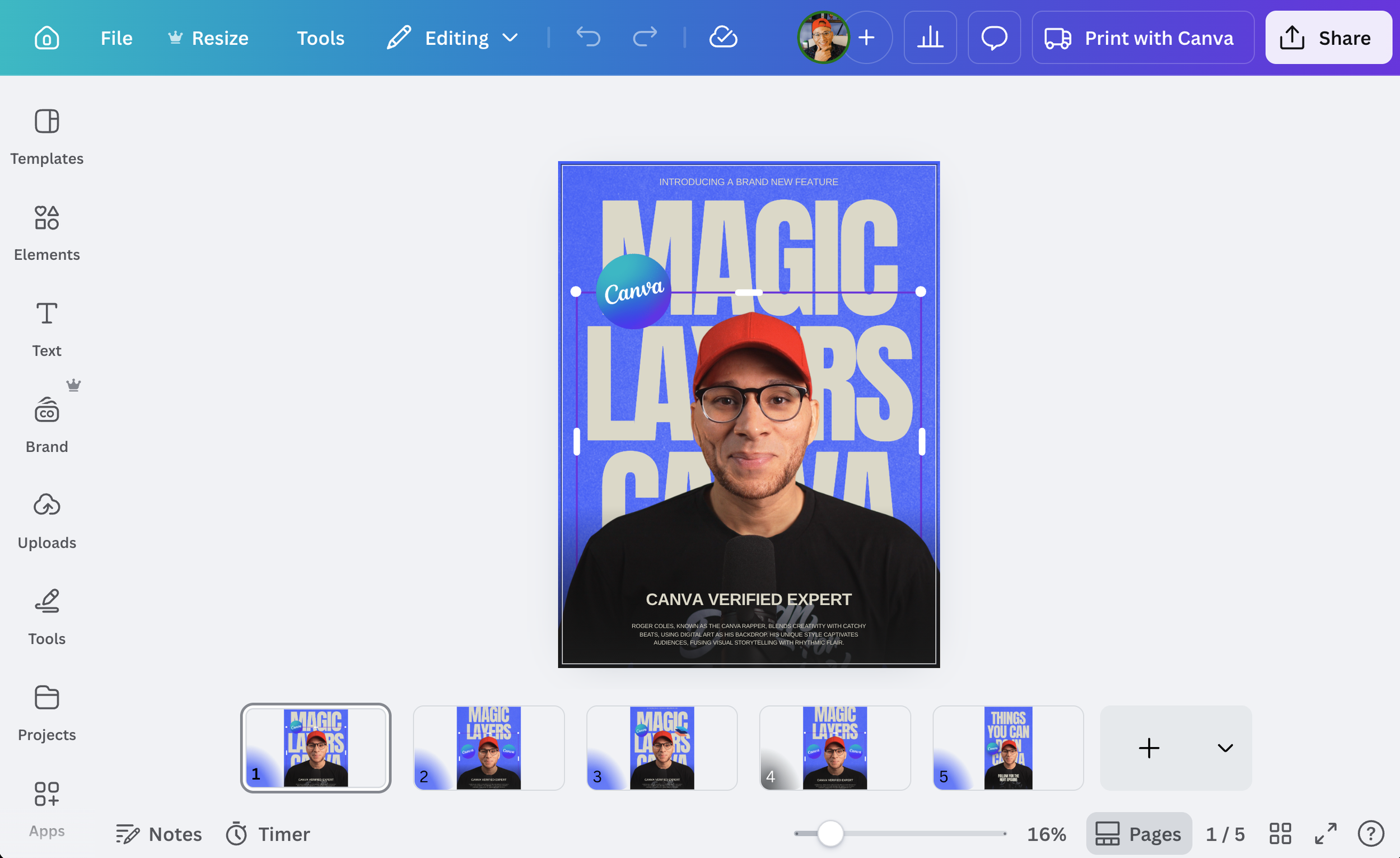Click the undo arrow
This screenshot has width=1400, height=858.
click(x=588, y=38)
